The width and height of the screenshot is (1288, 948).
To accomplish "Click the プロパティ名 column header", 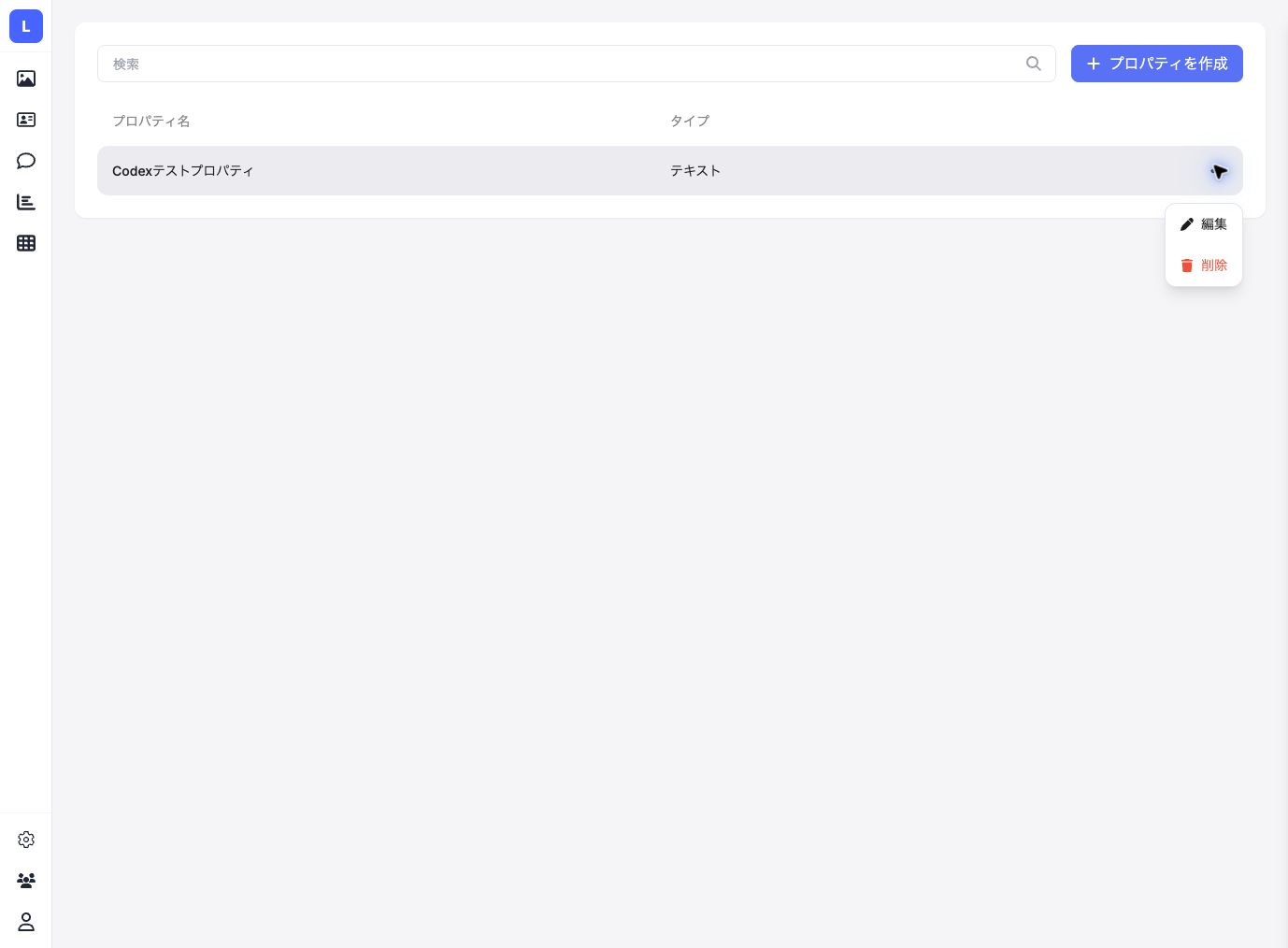I will click(151, 121).
